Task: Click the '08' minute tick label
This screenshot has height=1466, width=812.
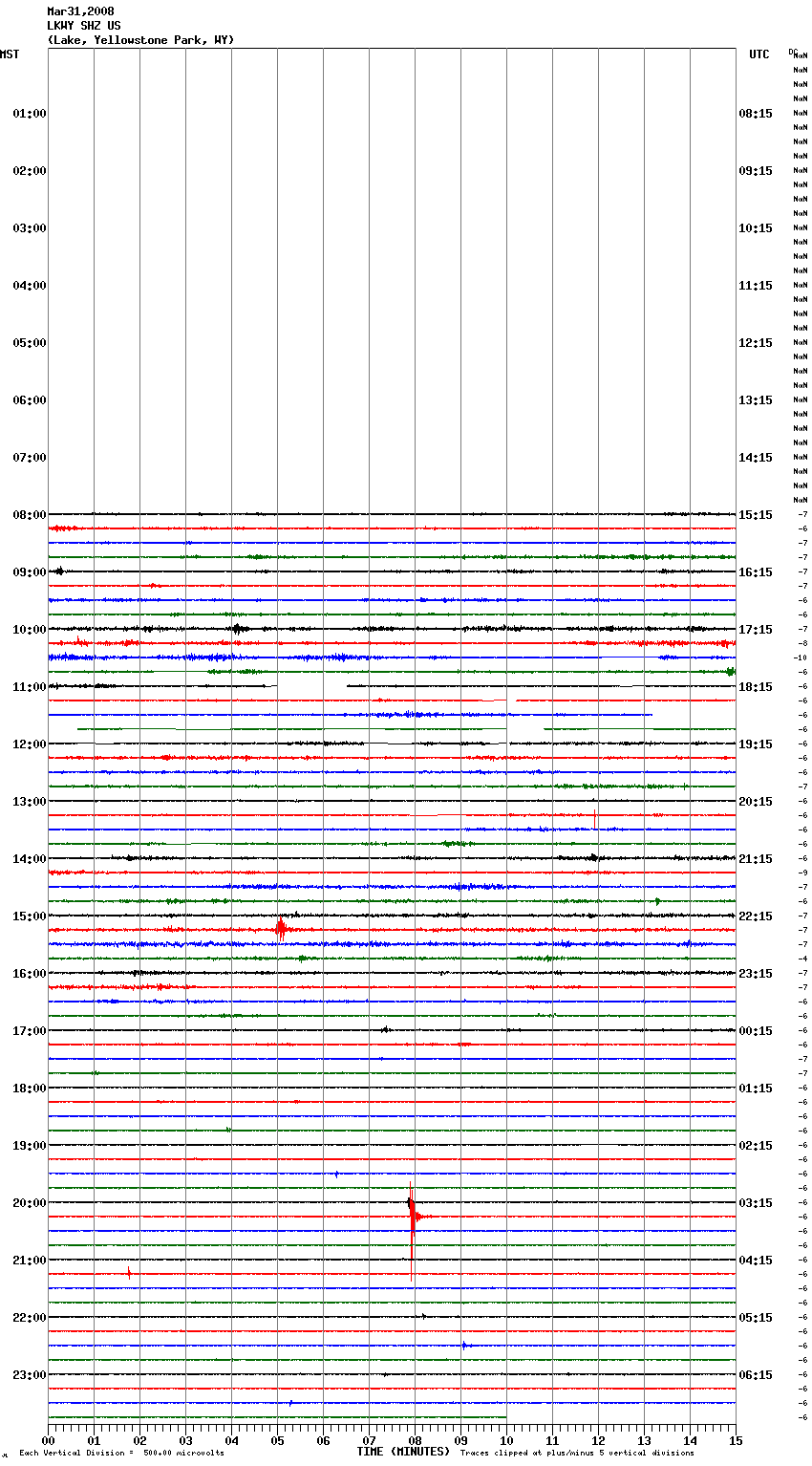Action: (x=415, y=1440)
